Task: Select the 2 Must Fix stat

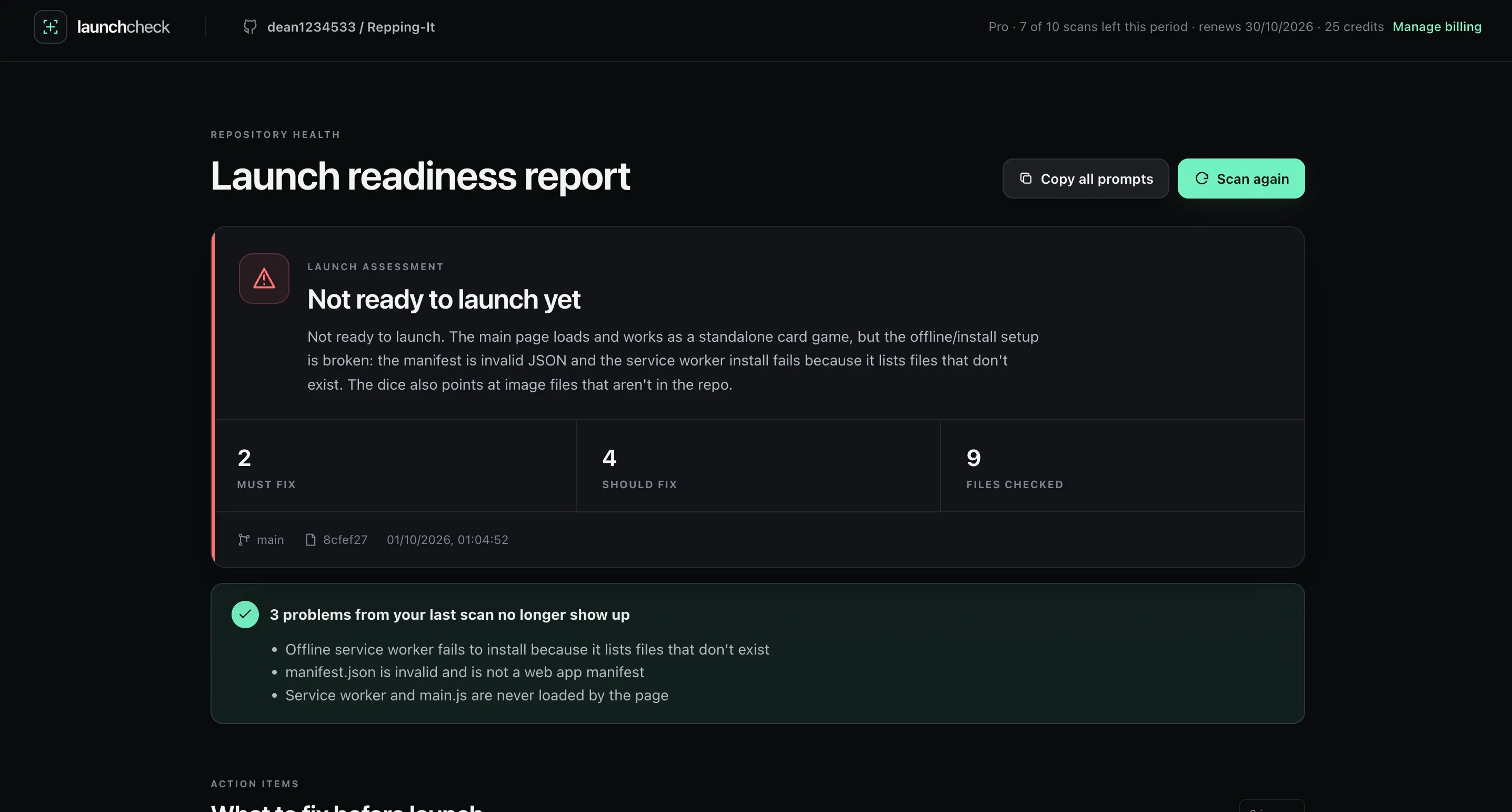Action: (396, 466)
